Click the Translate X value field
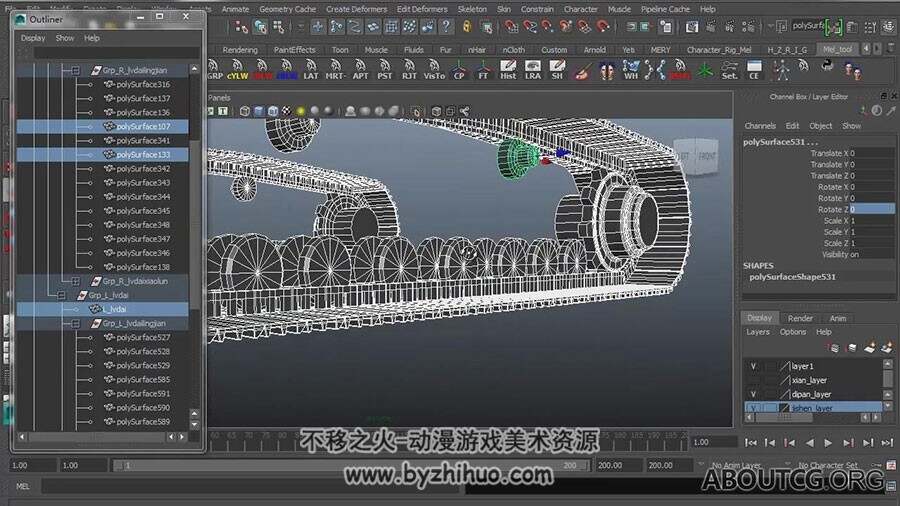 pos(871,153)
